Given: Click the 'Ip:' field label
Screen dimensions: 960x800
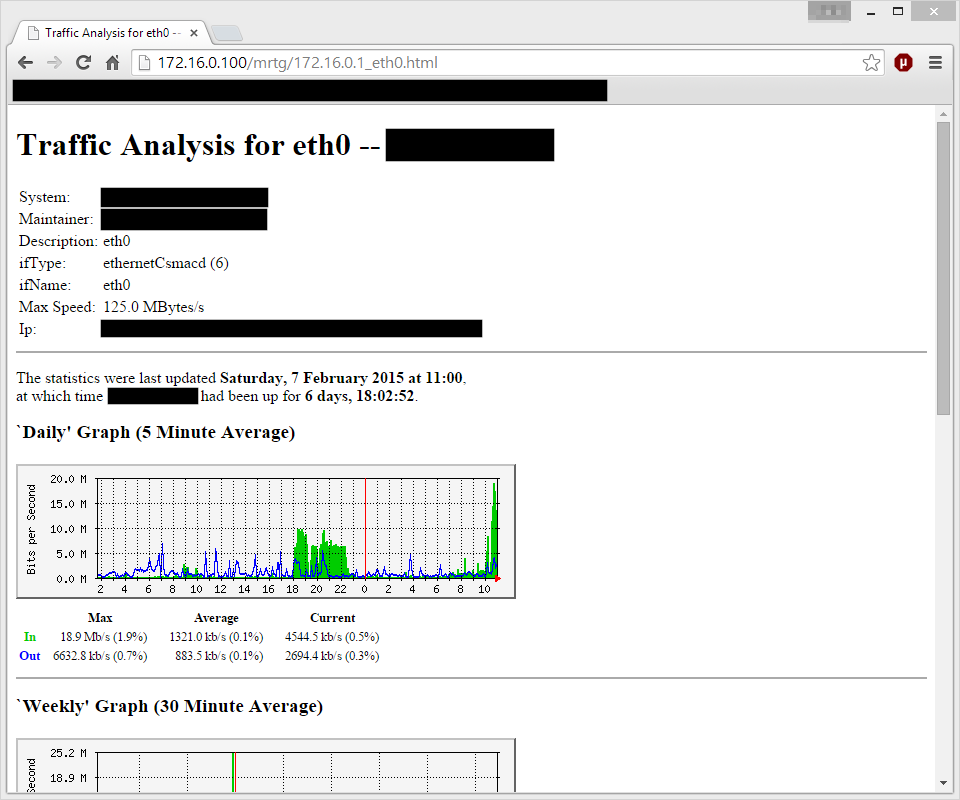Looking at the screenshot, I should (x=28, y=329).
